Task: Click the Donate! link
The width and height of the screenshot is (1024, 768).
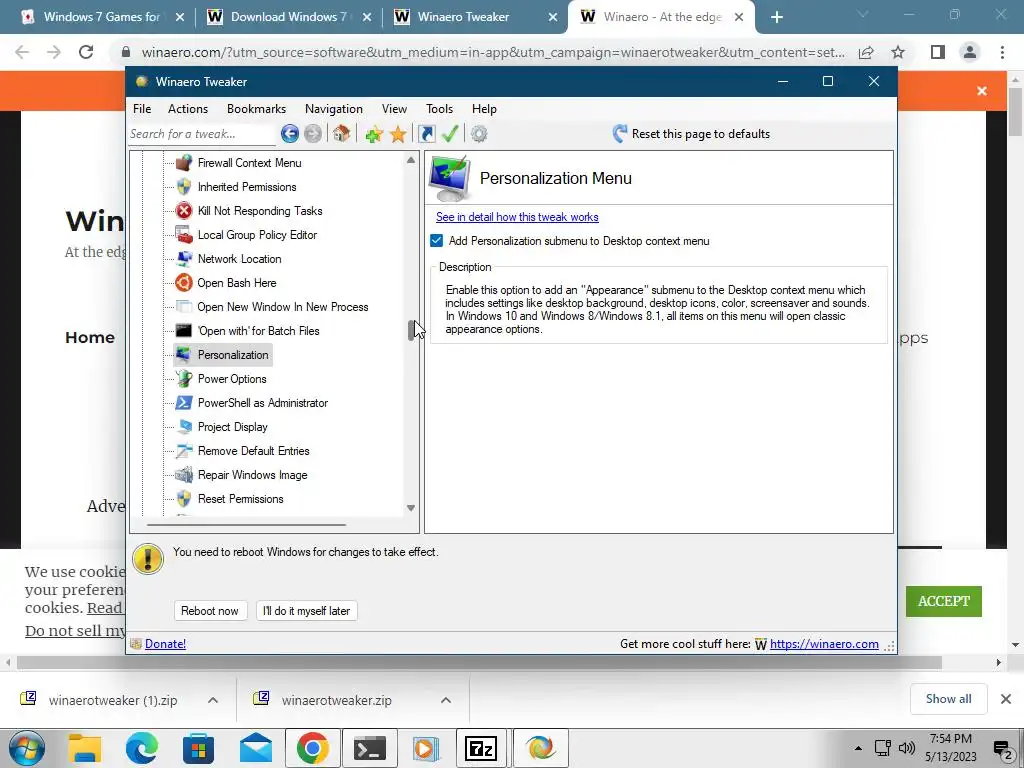Action: pos(165,644)
